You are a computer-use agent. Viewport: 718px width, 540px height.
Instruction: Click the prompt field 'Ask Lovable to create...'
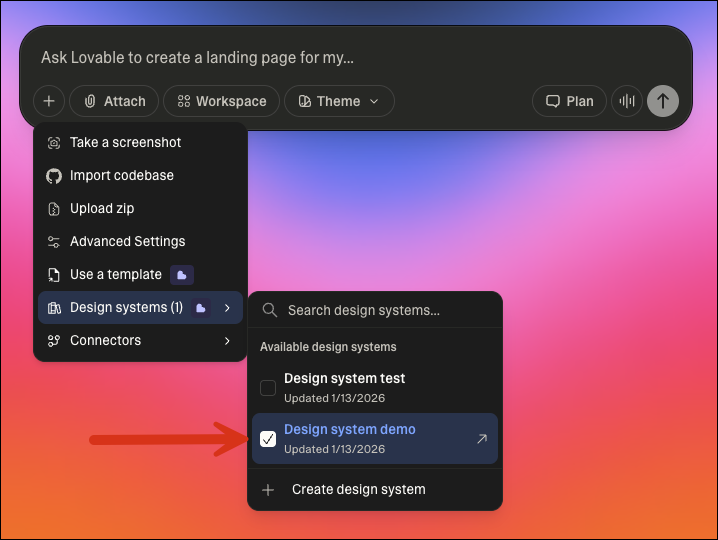tap(197, 58)
